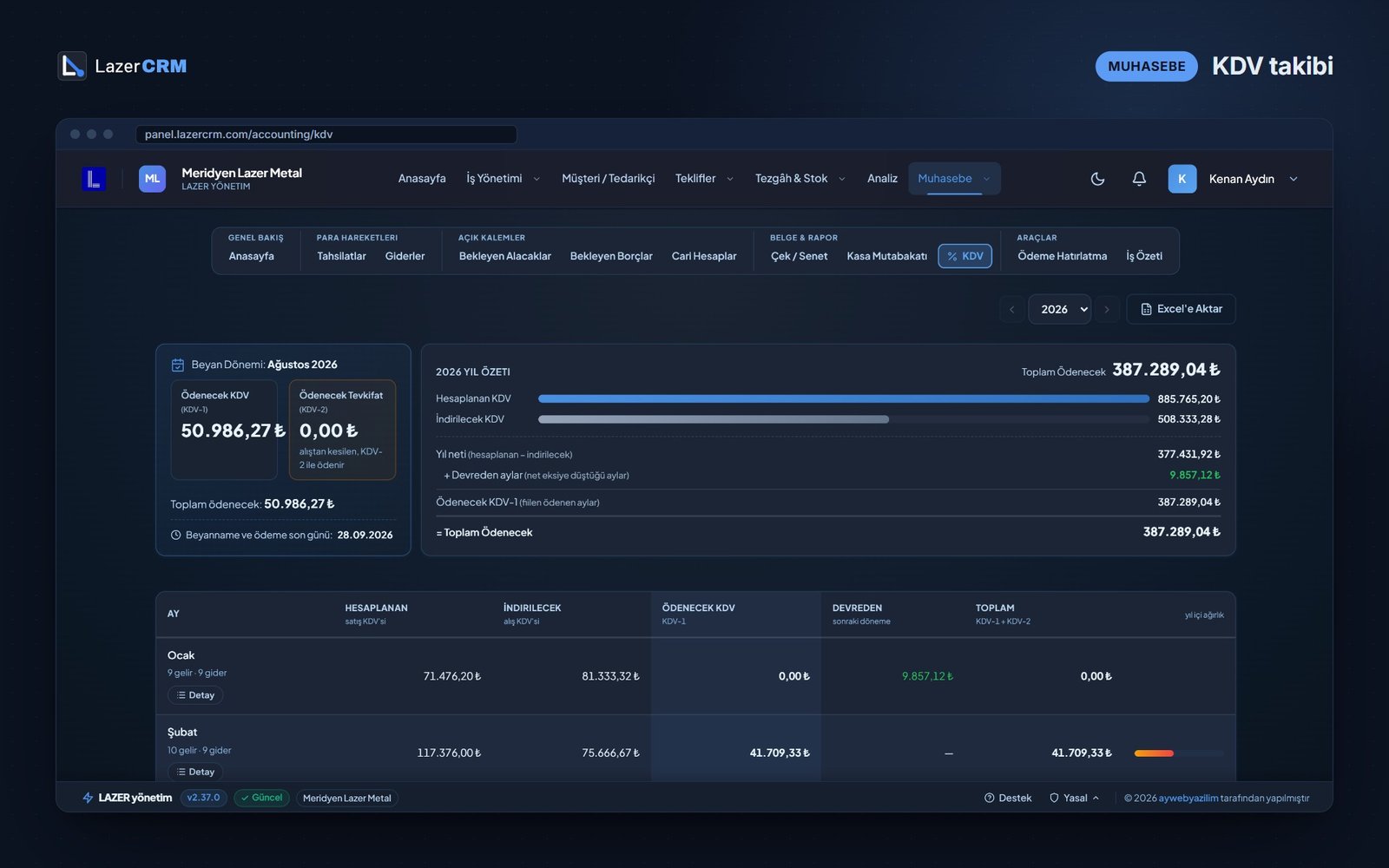
Task: Click the v2.37.0 version badge
Action: coord(203,798)
